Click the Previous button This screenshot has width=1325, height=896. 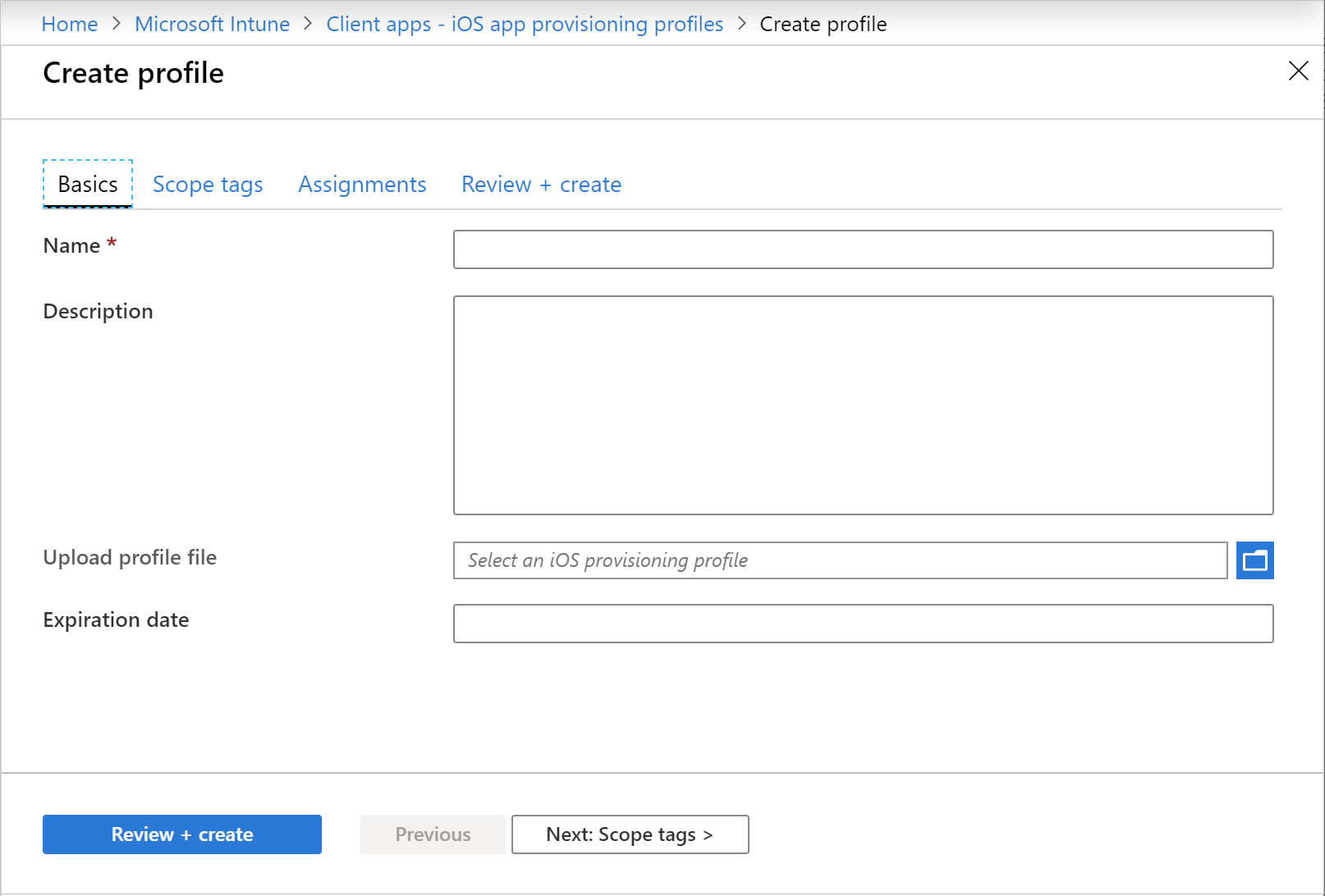tap(433, 834)
